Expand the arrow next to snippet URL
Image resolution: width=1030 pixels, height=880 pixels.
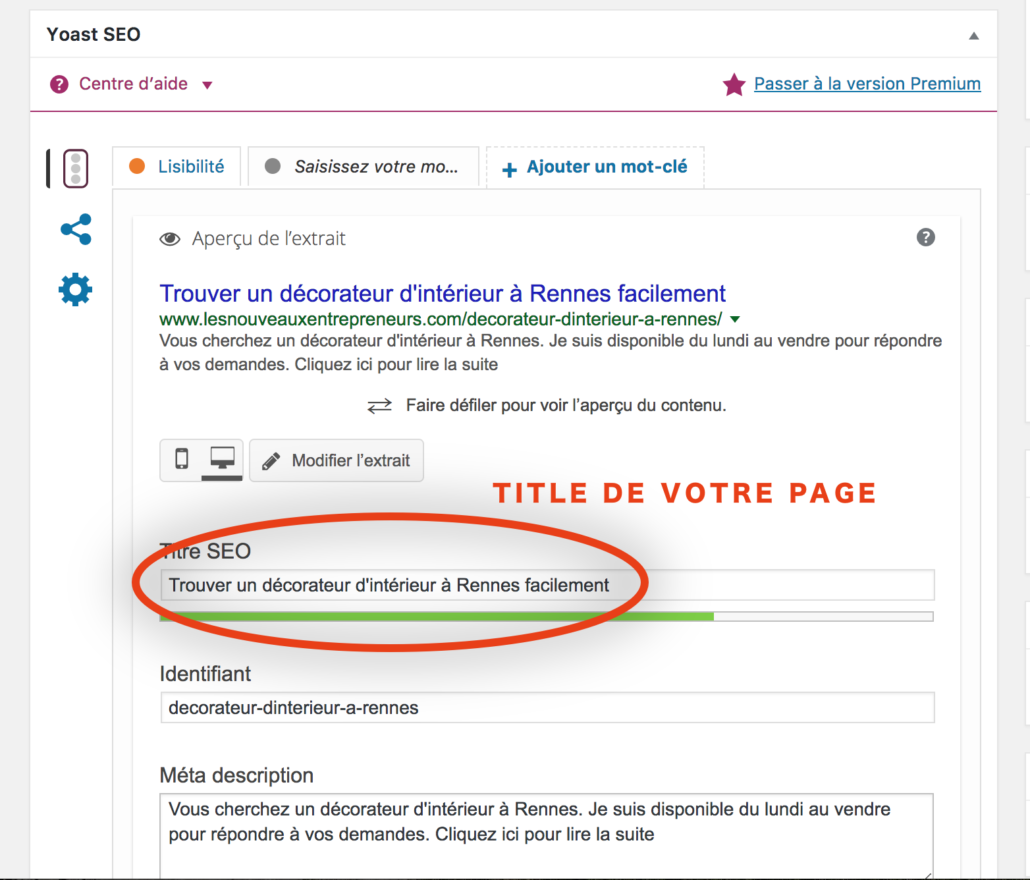(x=735, y=320)
